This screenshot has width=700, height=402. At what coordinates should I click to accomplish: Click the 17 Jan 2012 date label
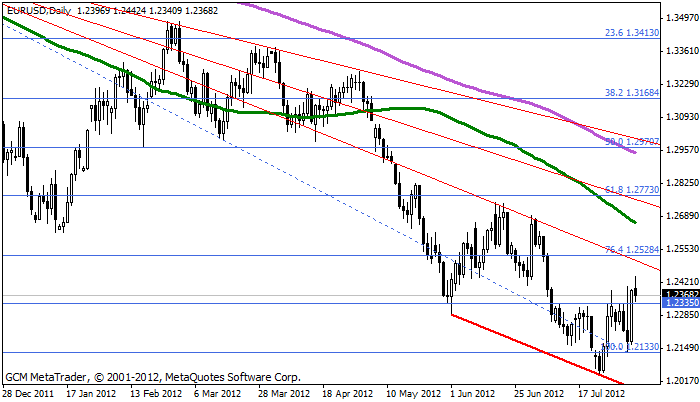(91, 394)
